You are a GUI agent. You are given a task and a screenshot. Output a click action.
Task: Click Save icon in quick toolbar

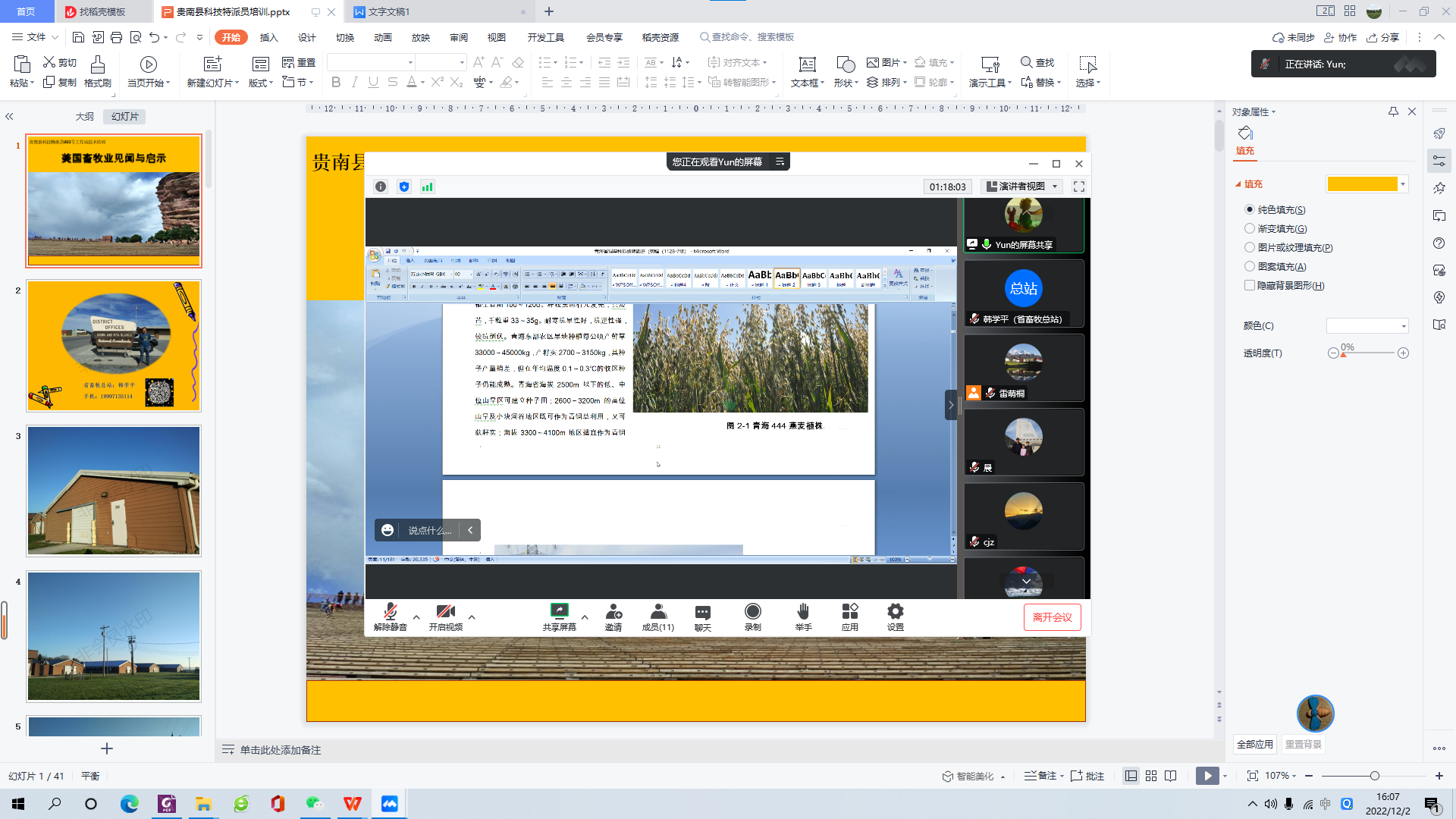(78, 37)
